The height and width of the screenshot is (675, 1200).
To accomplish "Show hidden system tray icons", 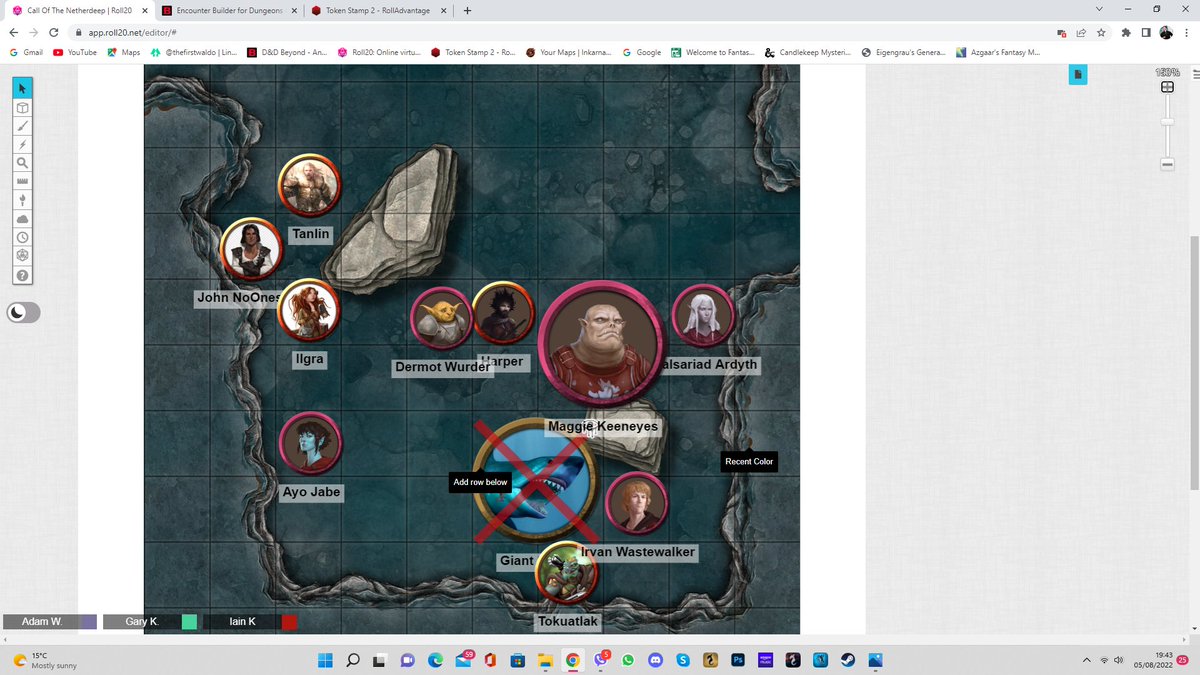I will pos(1087,660).
